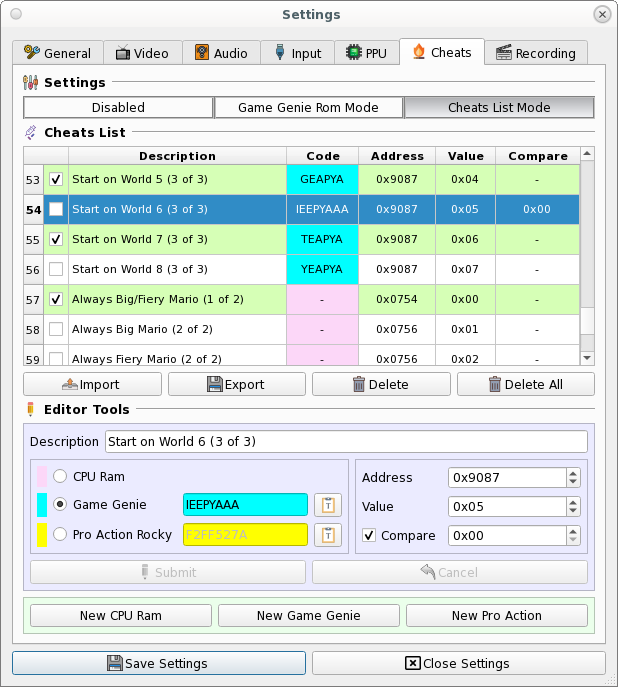
Task: Select the CPU Ram radio option
Action: [x=60, y=476]
